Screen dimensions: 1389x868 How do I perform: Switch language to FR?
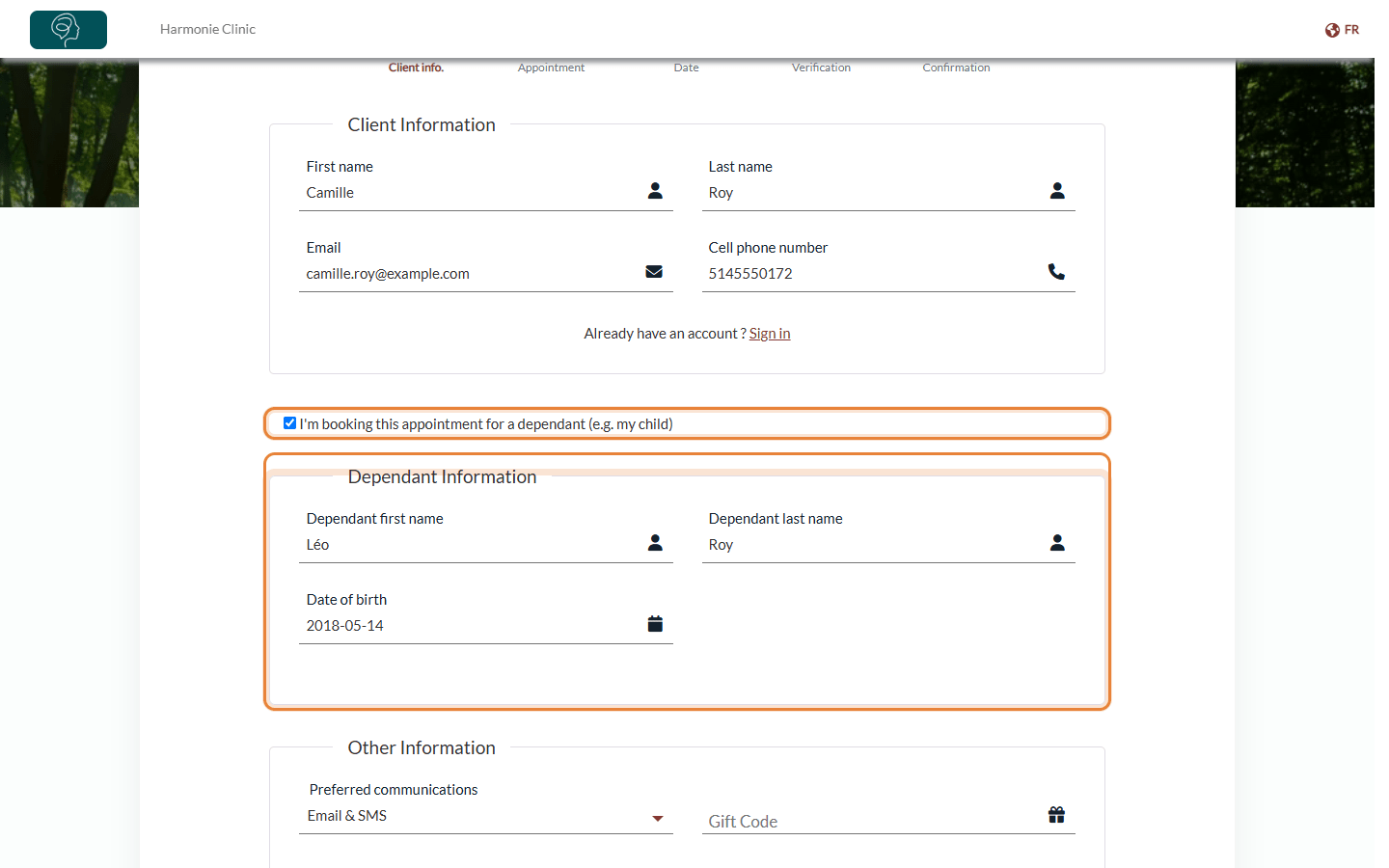(x=1351, y=30)
